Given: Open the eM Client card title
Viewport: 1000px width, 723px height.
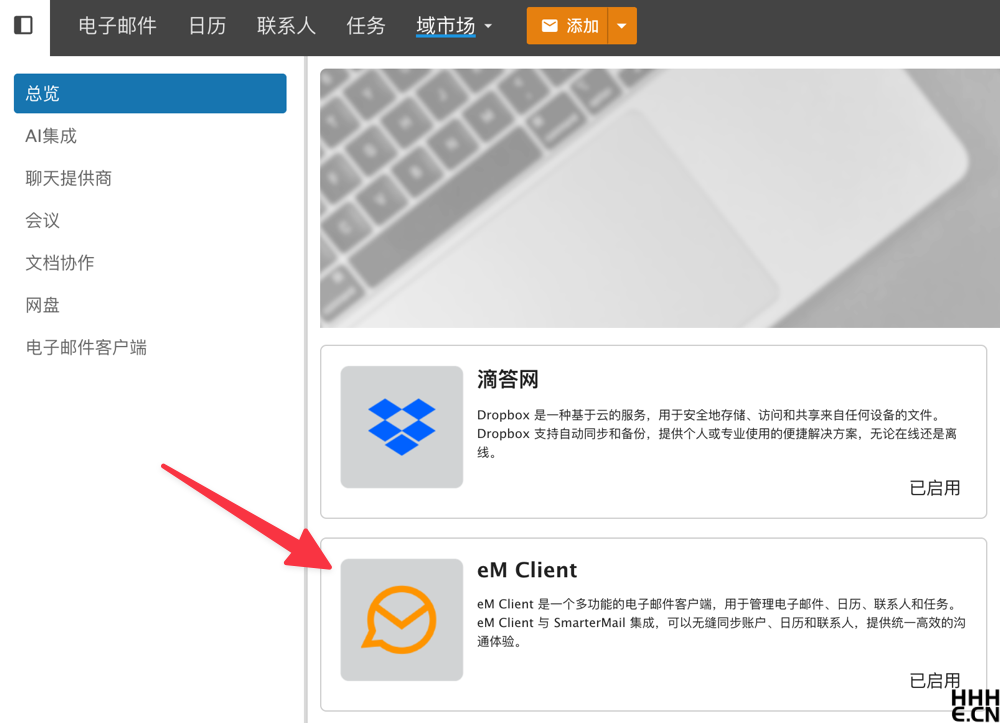Looking at the screenshot, I should (527, 570).
